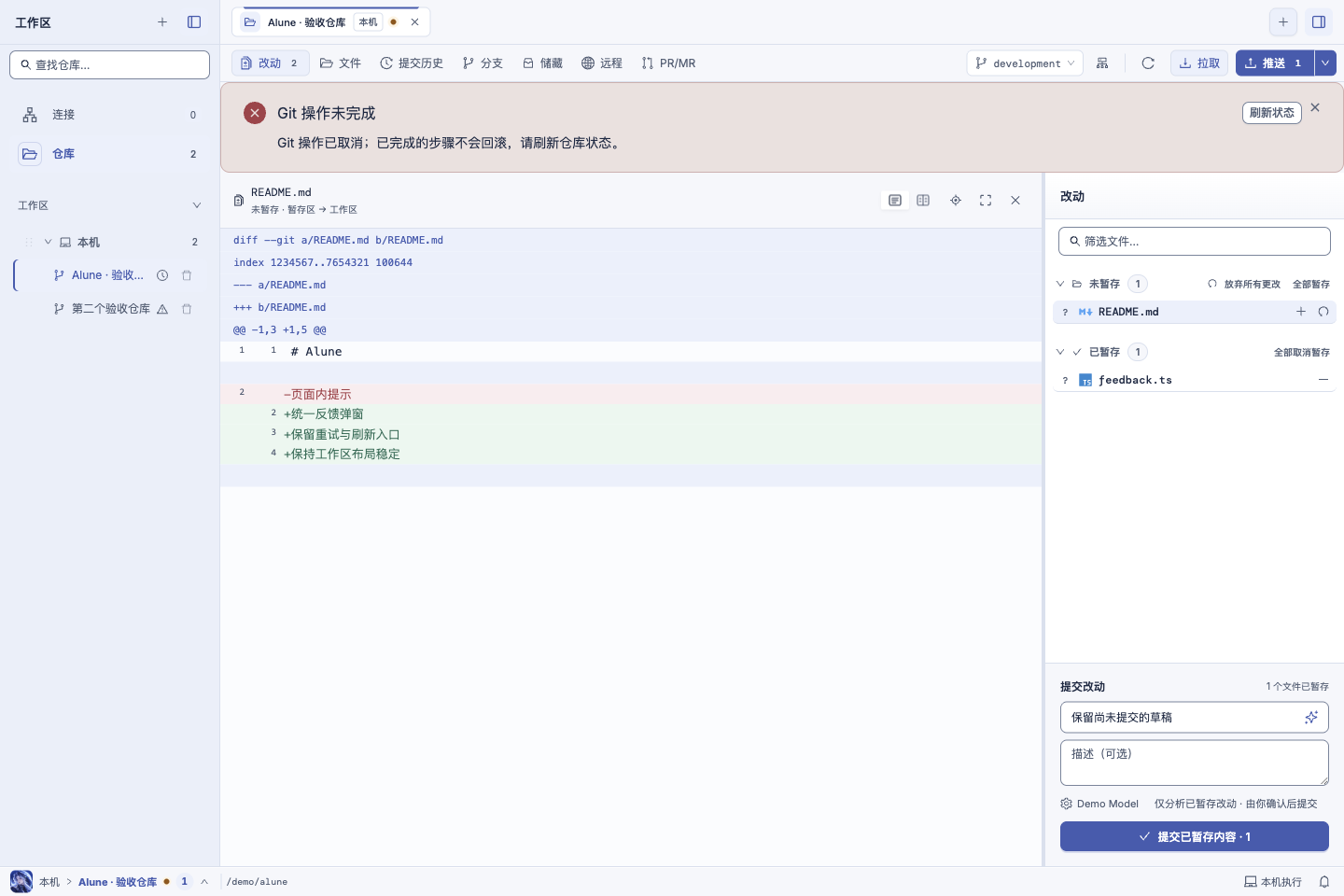
Task: Select 第二个验收仓库 in the tree
Action: [109, 309]
